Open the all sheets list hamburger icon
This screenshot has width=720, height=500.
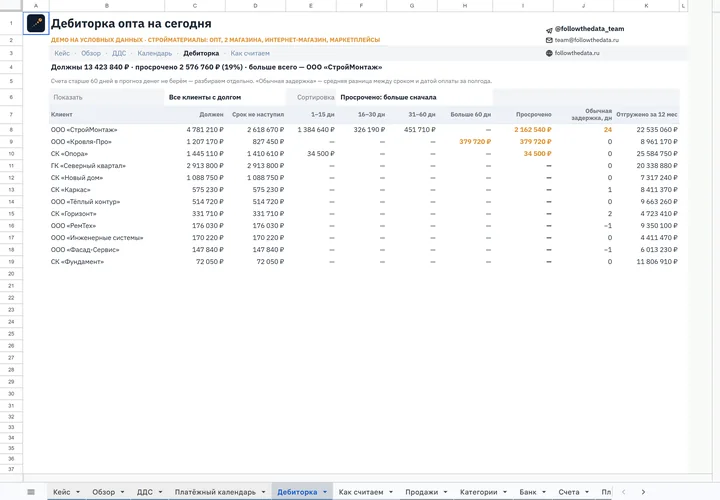click(31, 492)
